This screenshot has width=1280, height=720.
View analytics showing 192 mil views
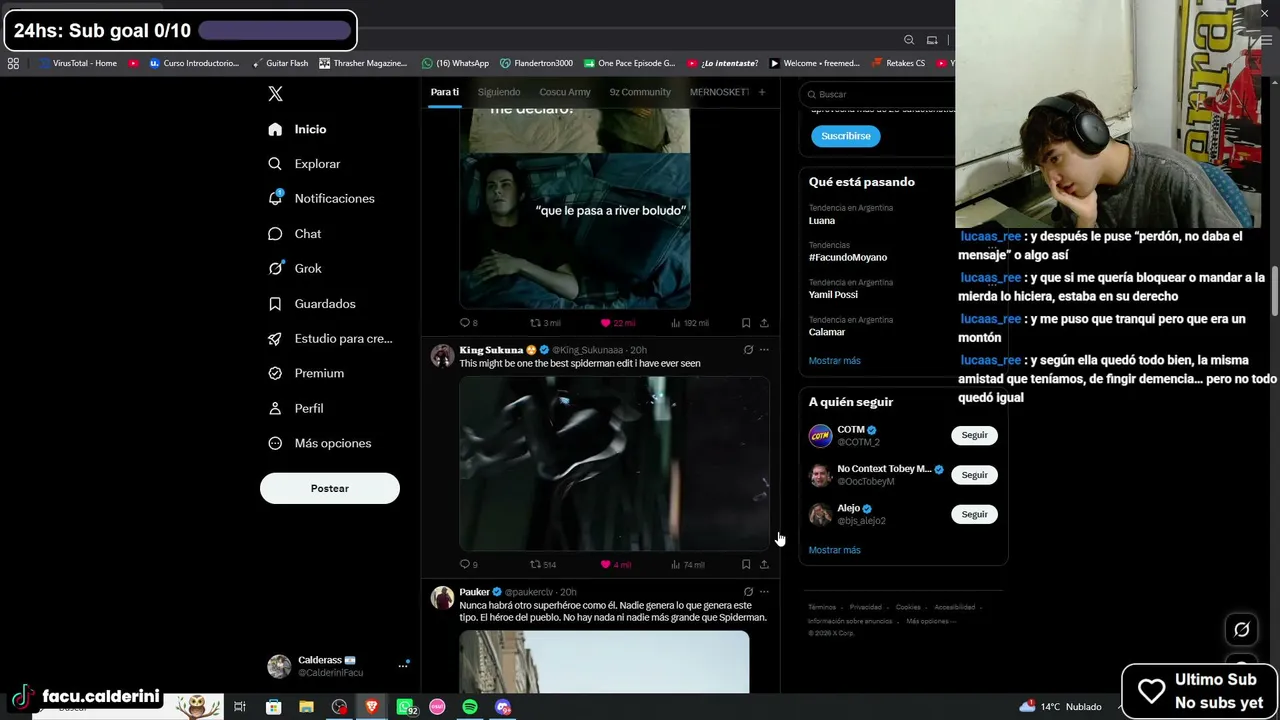pos(690,323)
